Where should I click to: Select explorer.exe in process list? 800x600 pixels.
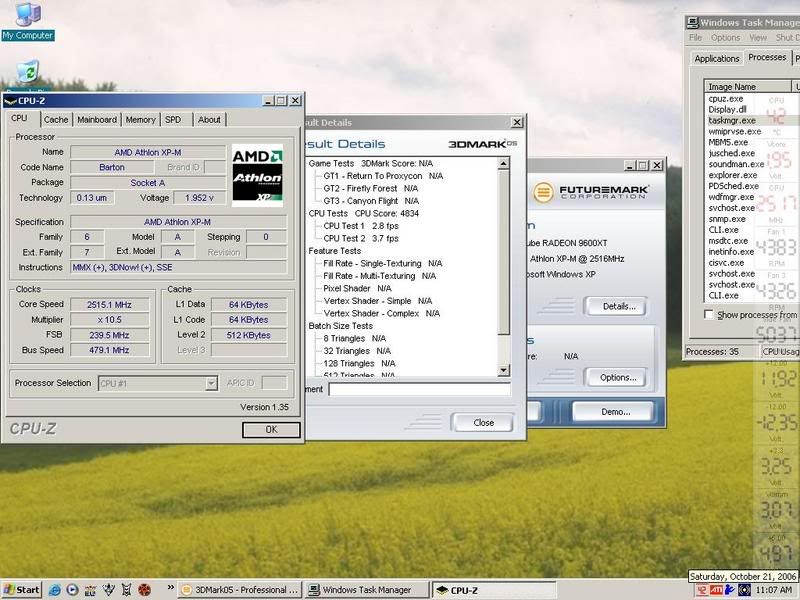tap(733, 175)
